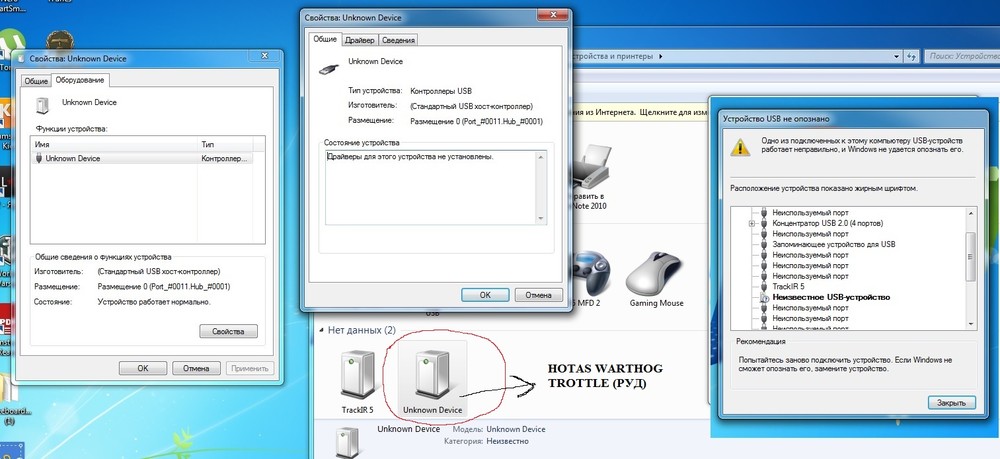Viewport: 1000px width, 459px height.
Task: Switch to the Общие tab in left dialog
Action: [x=36, y=82]
